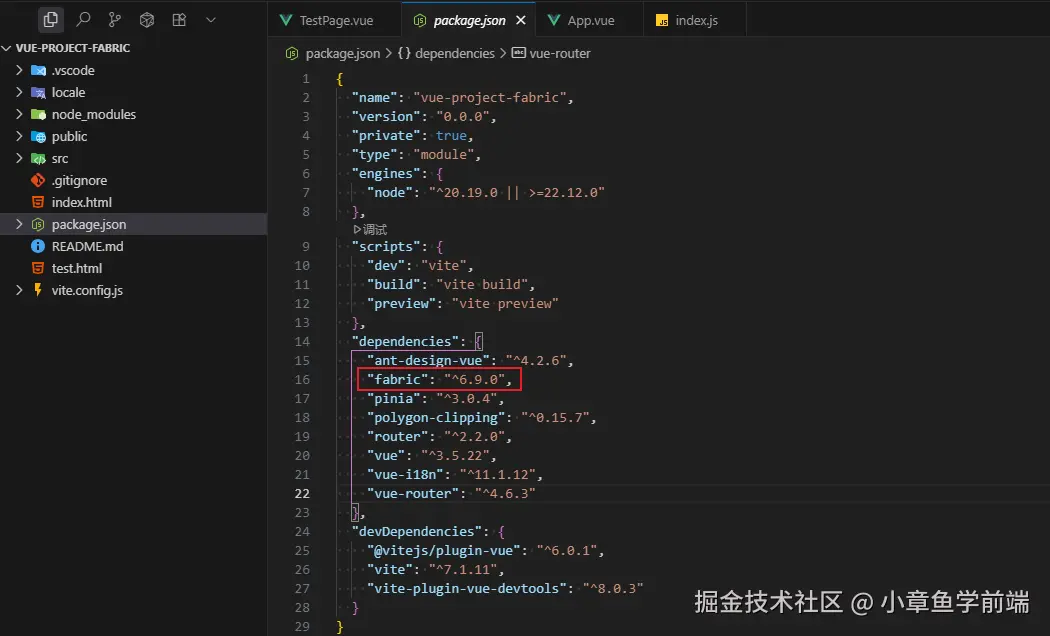Click package.json in the breadcrumb
This screenshot has width=1050, height=636.
pos(342,54)
